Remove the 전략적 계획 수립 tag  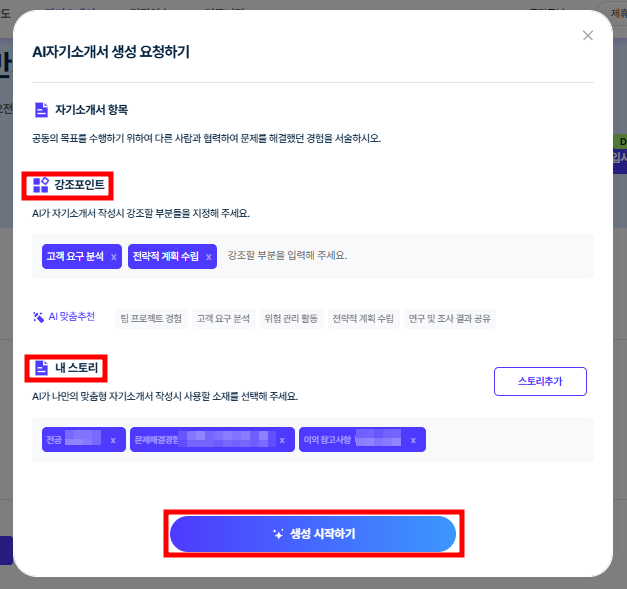pyautogui.click(x=209, y=257)
